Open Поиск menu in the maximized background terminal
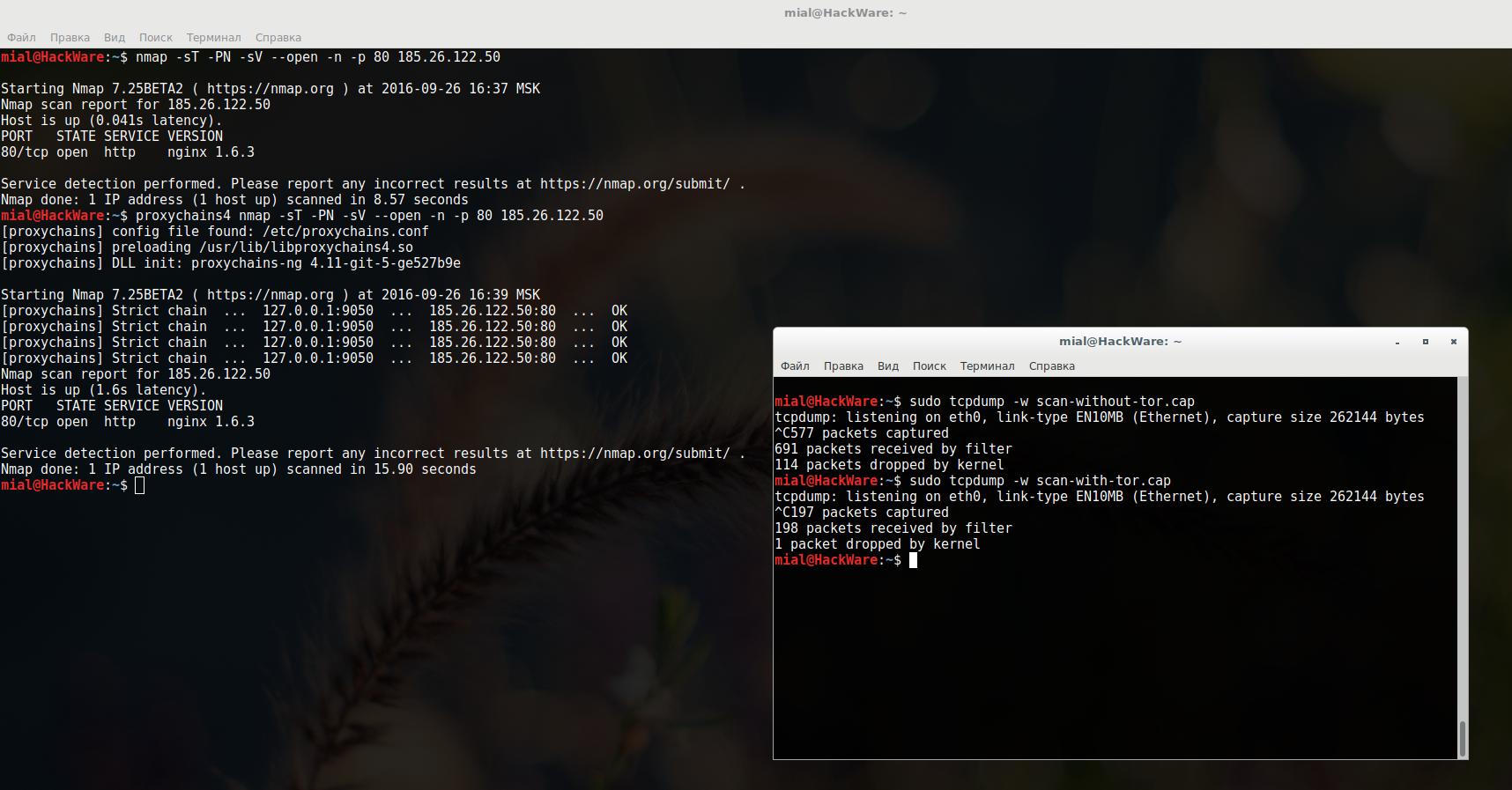The width and height of the screenshot is (1512, 790). coord(155,37)
